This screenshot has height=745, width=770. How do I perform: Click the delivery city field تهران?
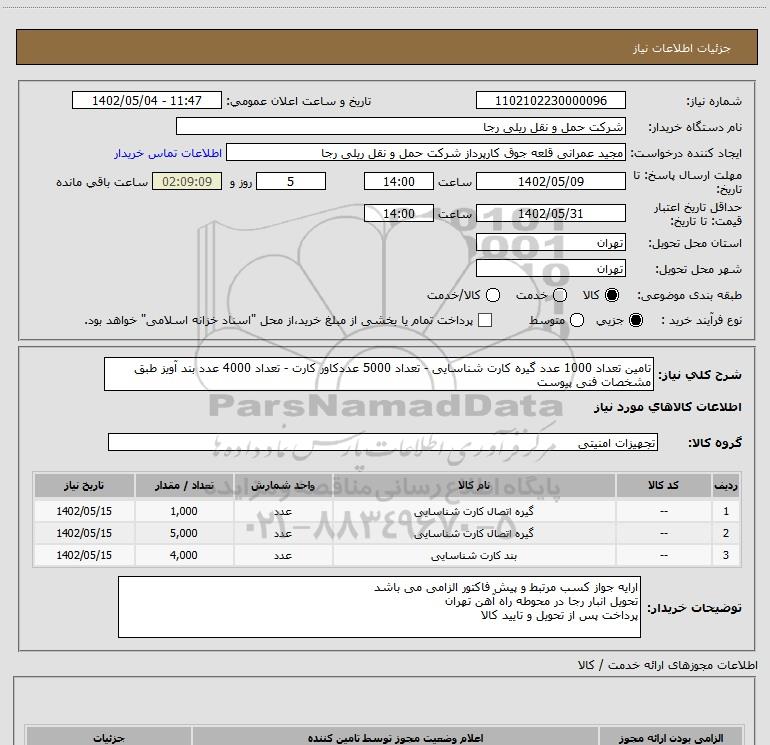tap(550, 268)
